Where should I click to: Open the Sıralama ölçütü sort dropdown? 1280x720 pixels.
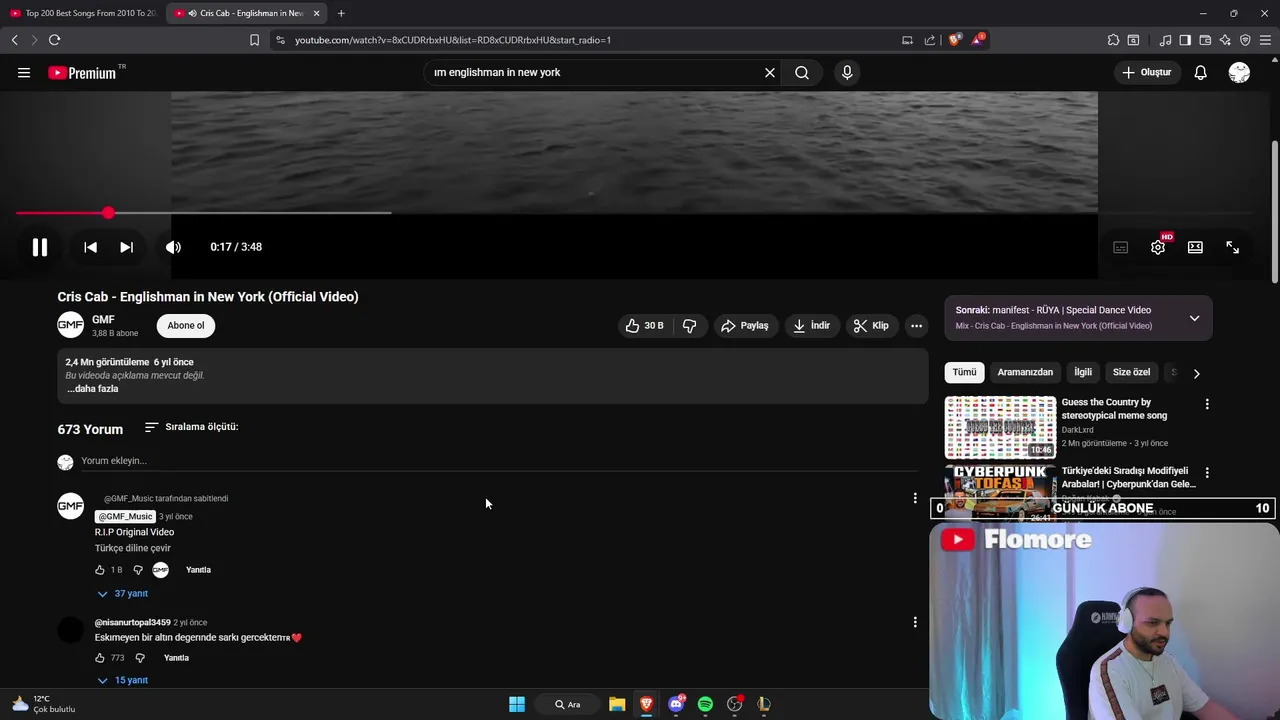tap(191, 427)
